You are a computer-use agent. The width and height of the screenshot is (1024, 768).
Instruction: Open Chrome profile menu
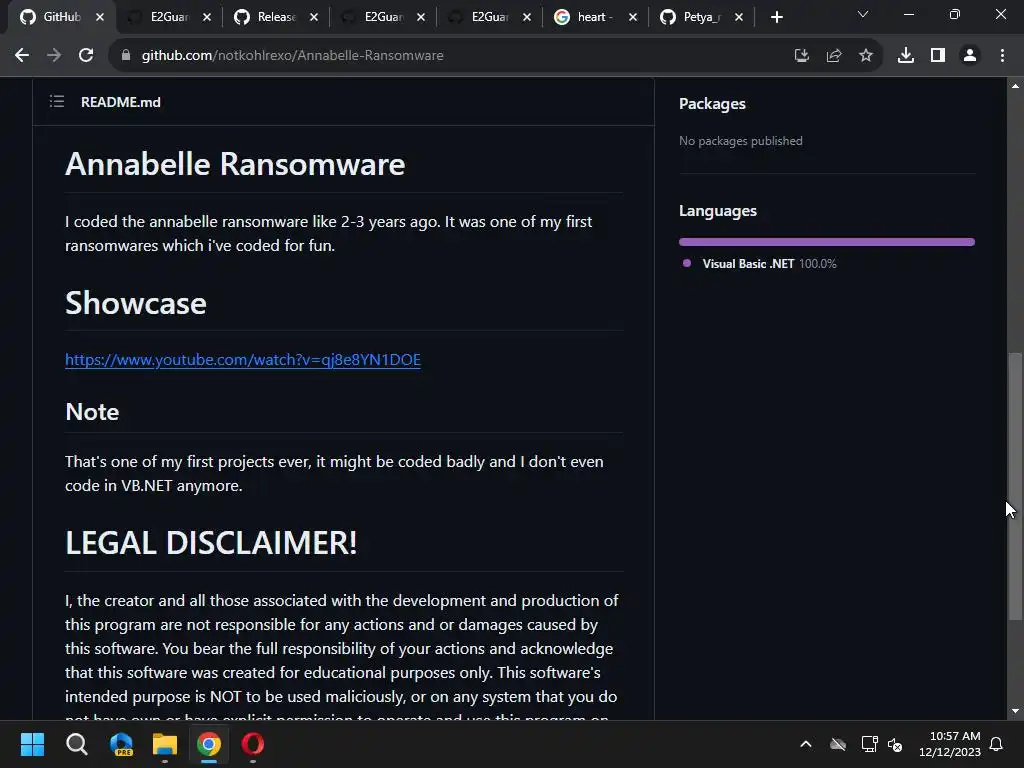click(x=970, y=56)
